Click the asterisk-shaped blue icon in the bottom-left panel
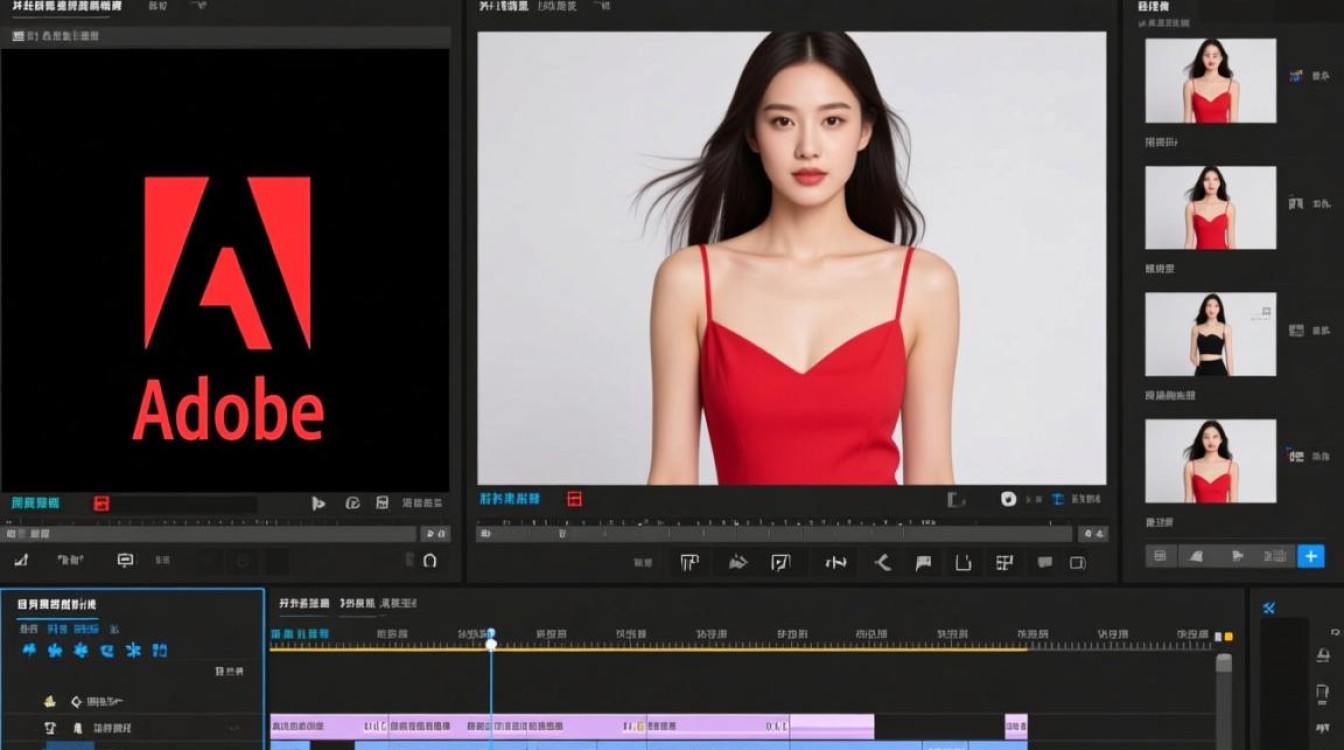1344x750 pixels. [x=133, y=650]
